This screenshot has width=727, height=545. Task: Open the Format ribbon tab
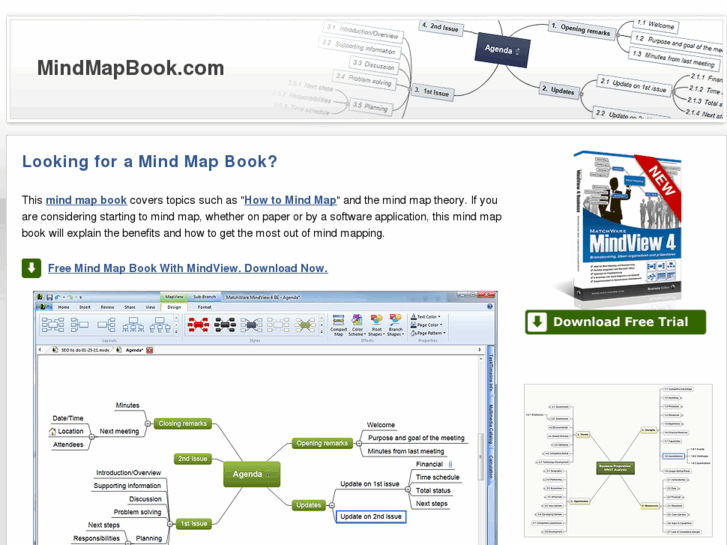tap(204, 307)
